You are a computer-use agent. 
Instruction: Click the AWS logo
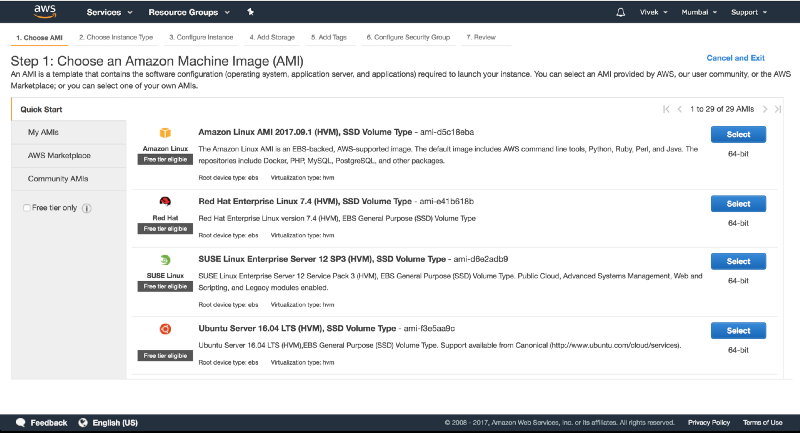point(45,12)
